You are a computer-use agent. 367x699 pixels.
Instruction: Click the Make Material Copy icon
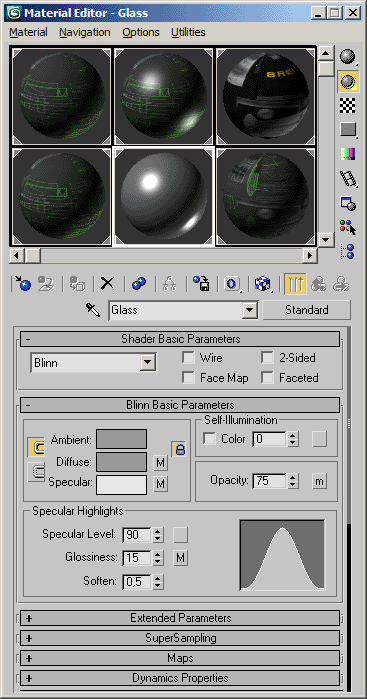139,284
